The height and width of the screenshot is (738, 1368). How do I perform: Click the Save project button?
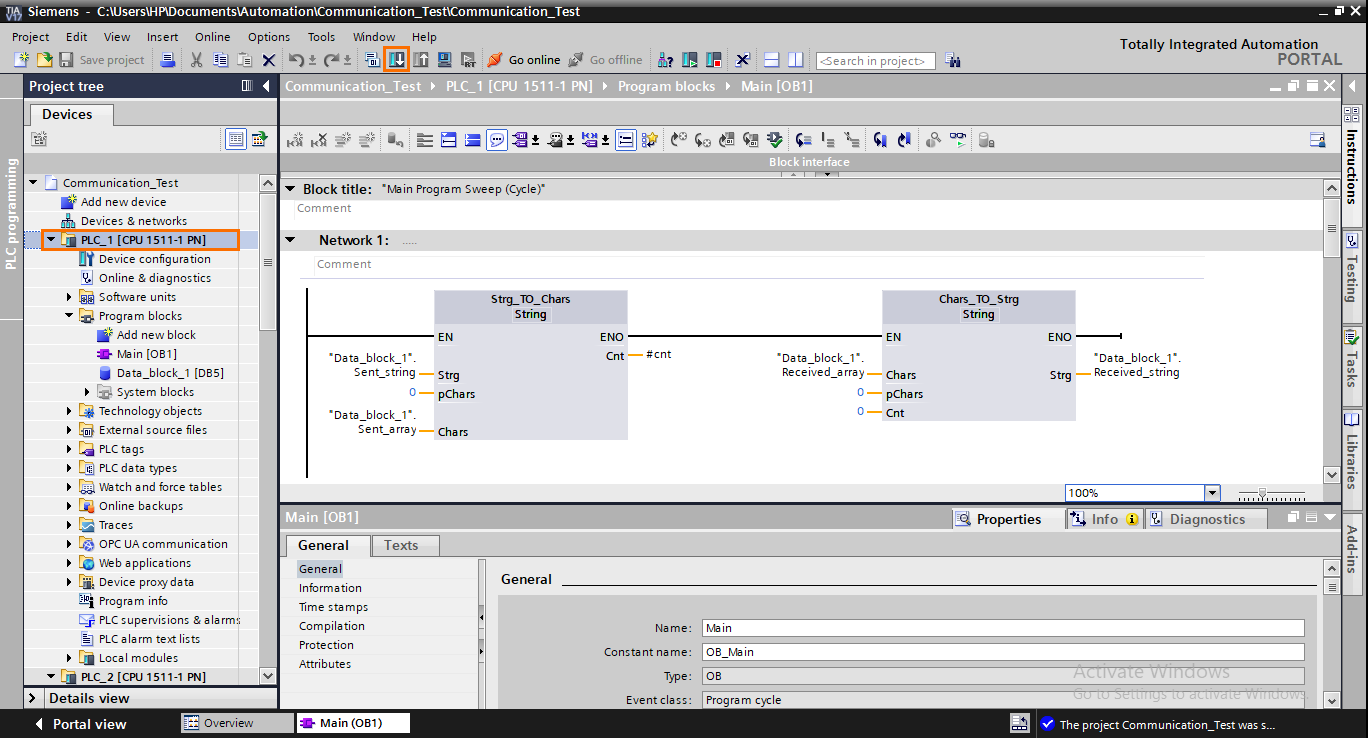pyautogui.click(x=102, y=60)
